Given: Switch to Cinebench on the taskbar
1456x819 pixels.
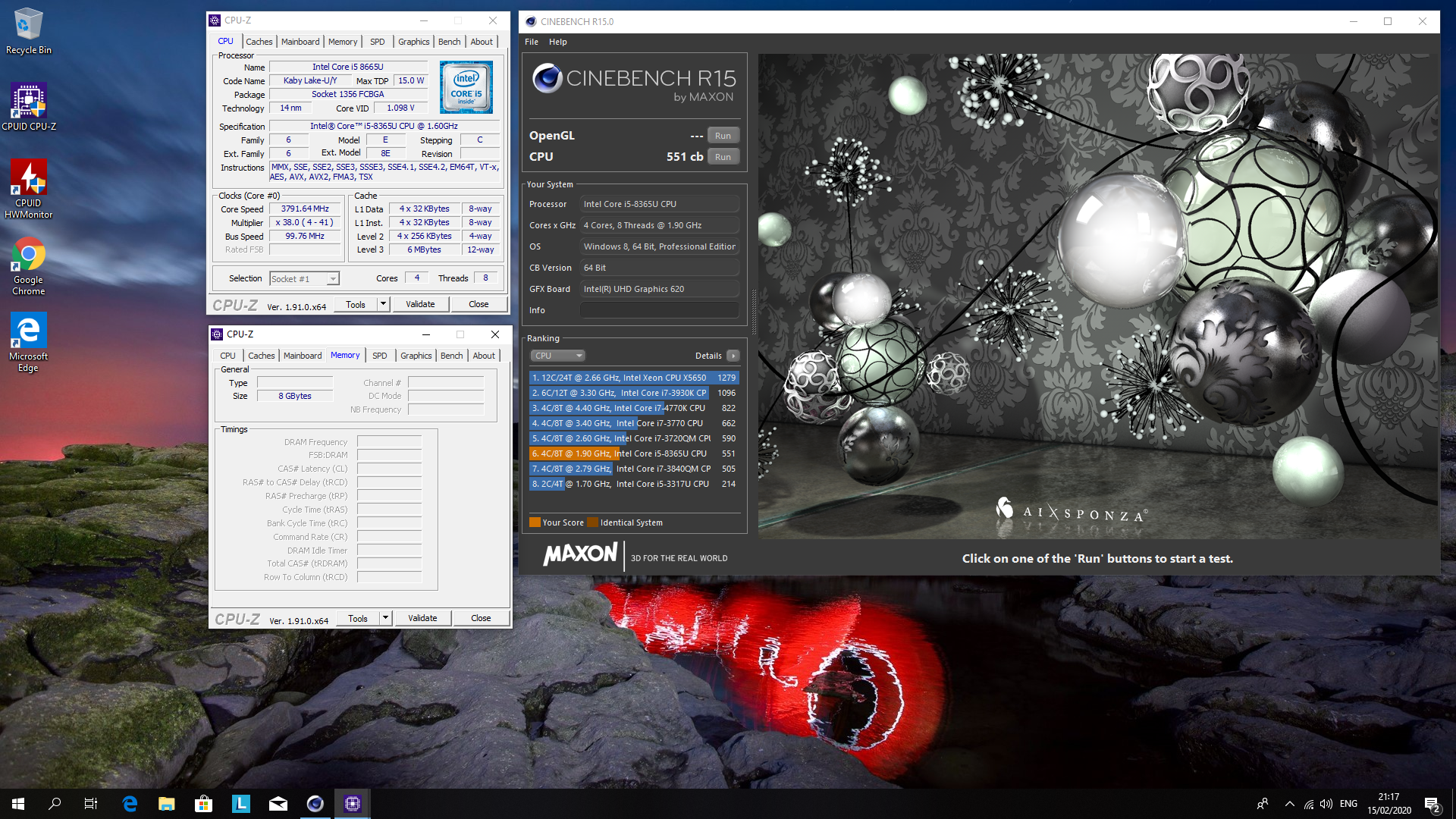Looking at the screenshot, I should [315, 804].
